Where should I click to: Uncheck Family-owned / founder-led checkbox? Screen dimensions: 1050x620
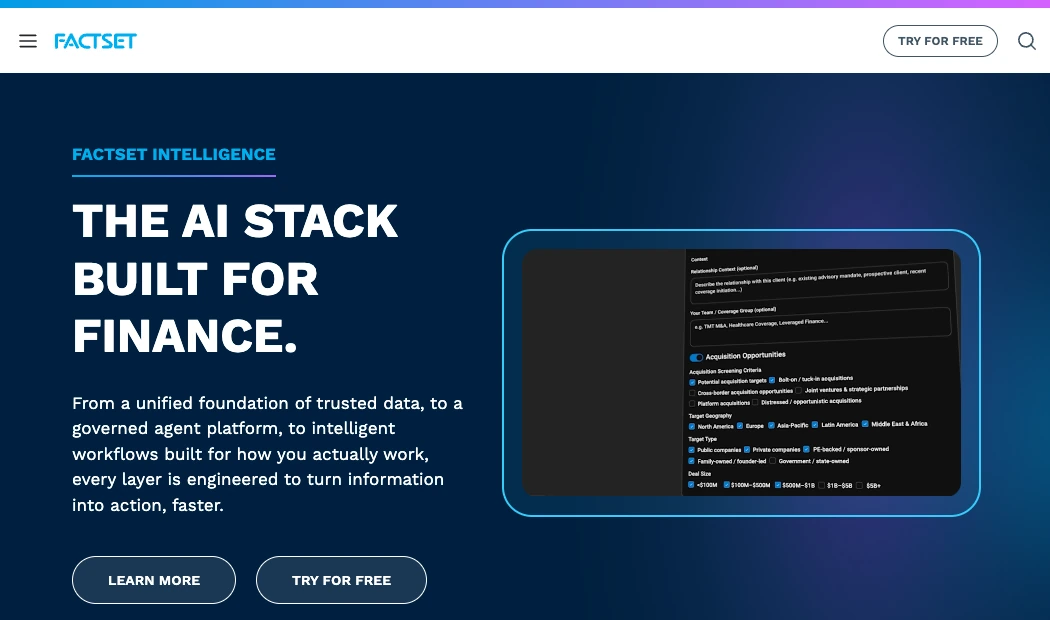pyautogui.click(x=692, y=461)
